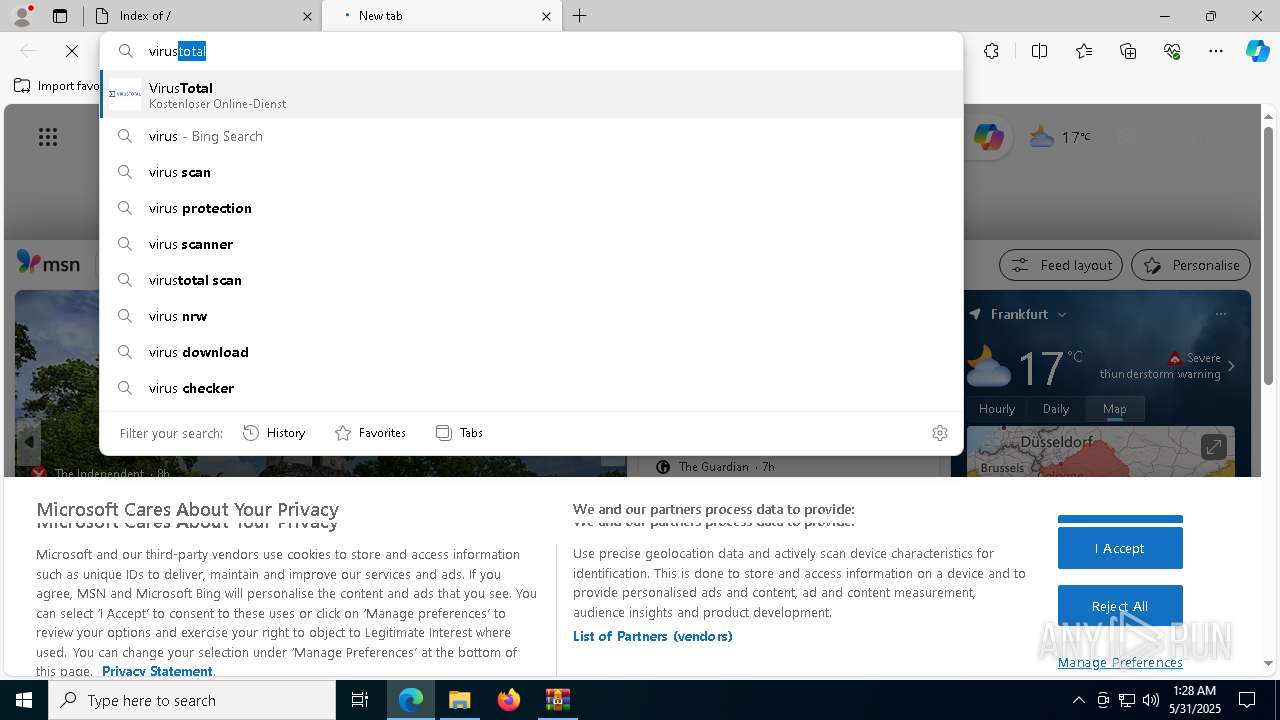Open Split screen view icon
Screen dimensions: 1280x720
1039,51
